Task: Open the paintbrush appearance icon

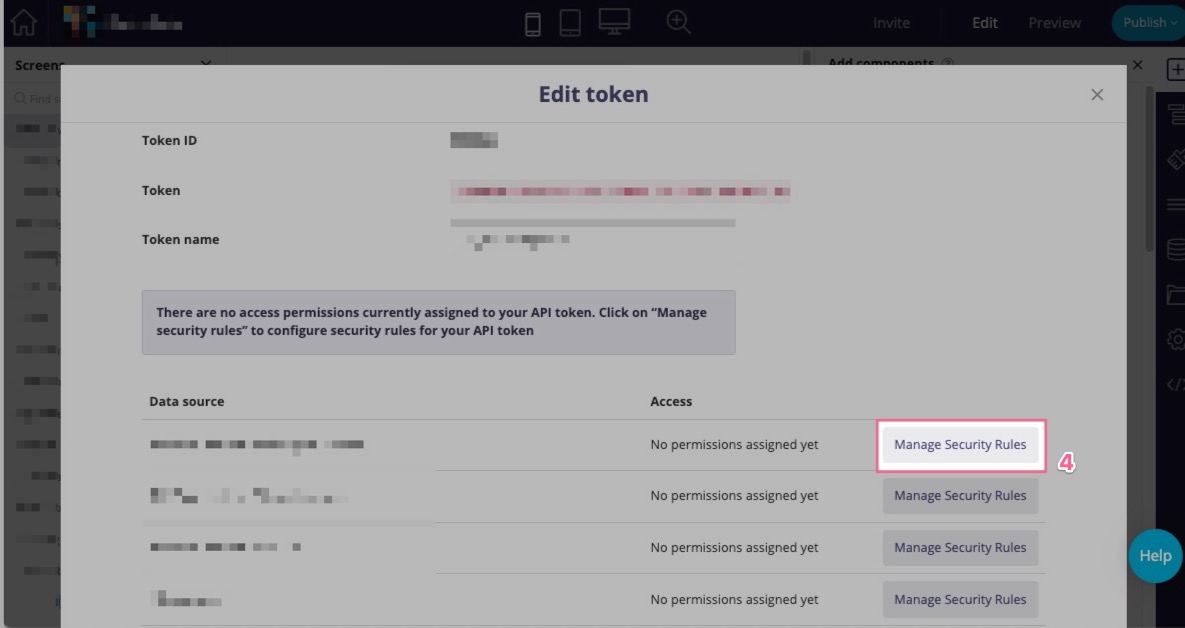Action: 1176,159
